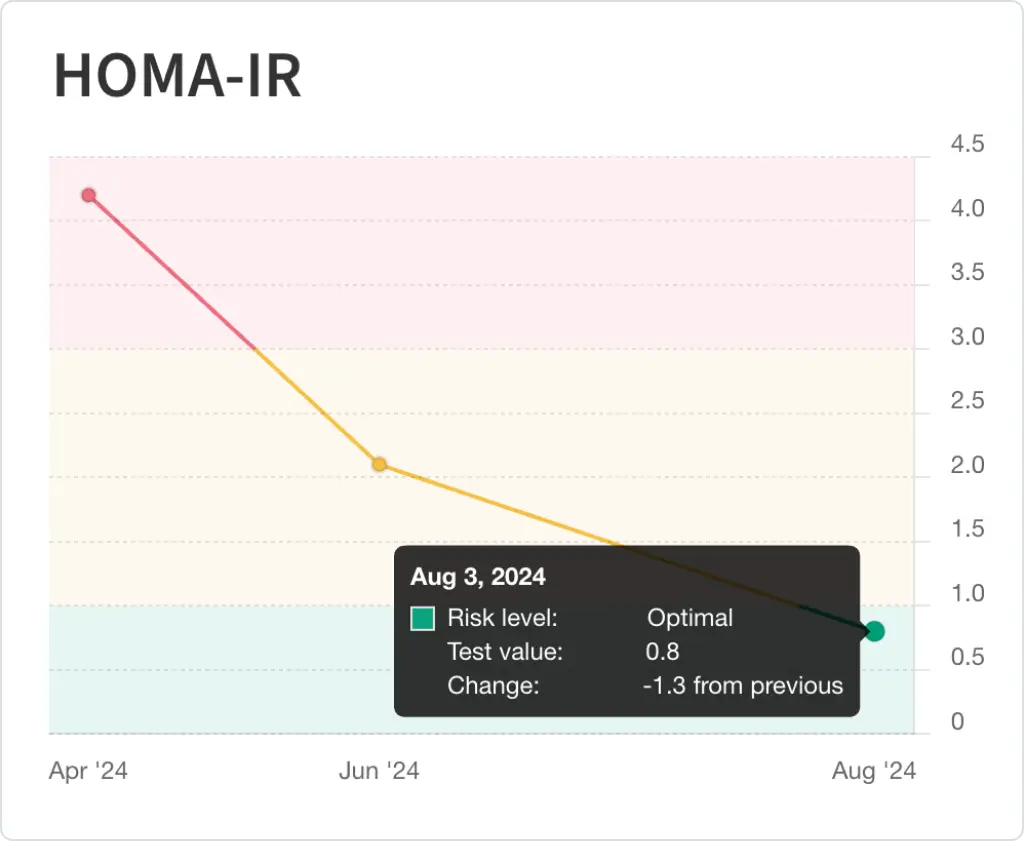Viewport: 1024px width, 841px height.
Task: Select the Jun '24 axis label
Action: (379, 771)
